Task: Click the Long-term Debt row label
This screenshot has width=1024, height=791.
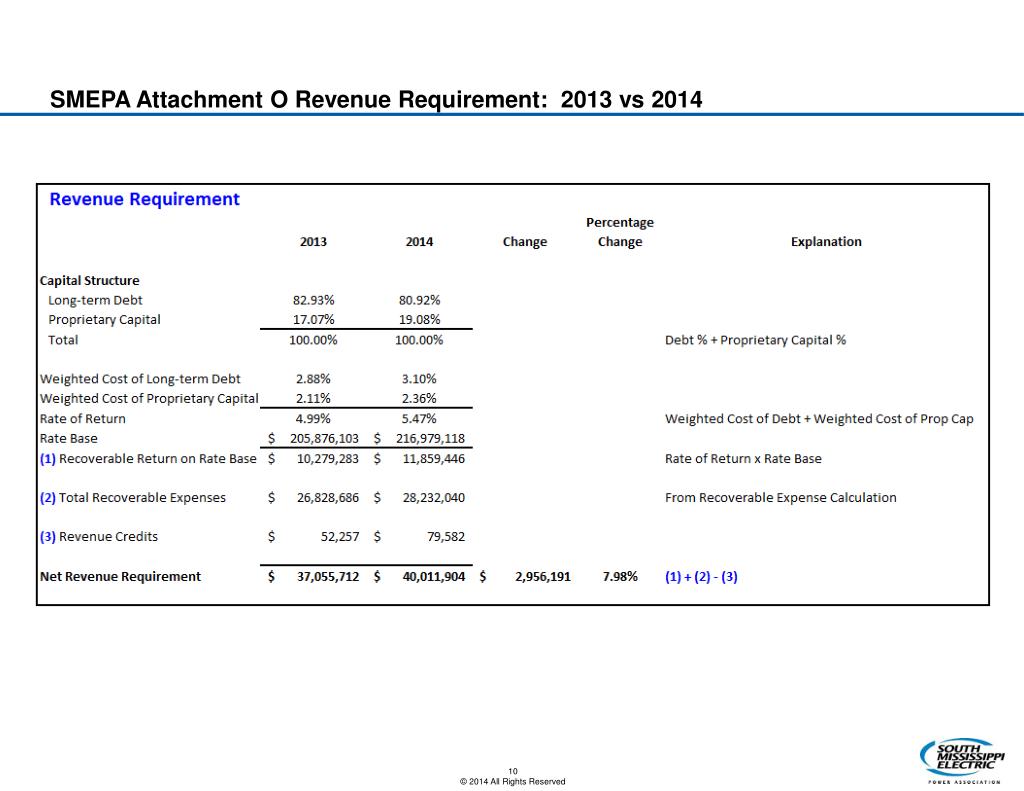Action: click(x=95, y=300)
